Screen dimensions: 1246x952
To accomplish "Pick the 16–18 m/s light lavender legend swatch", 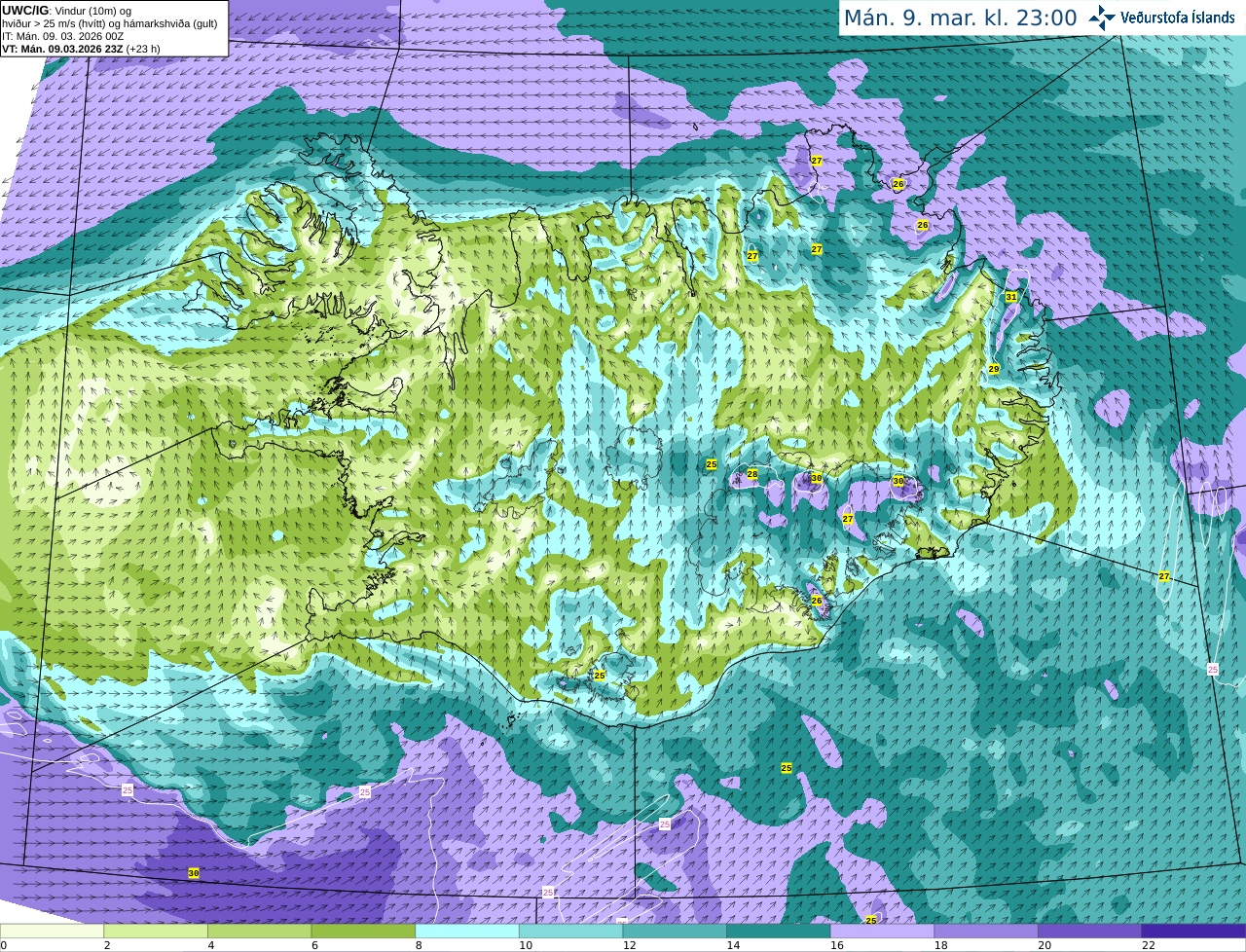I will point(882,931).
